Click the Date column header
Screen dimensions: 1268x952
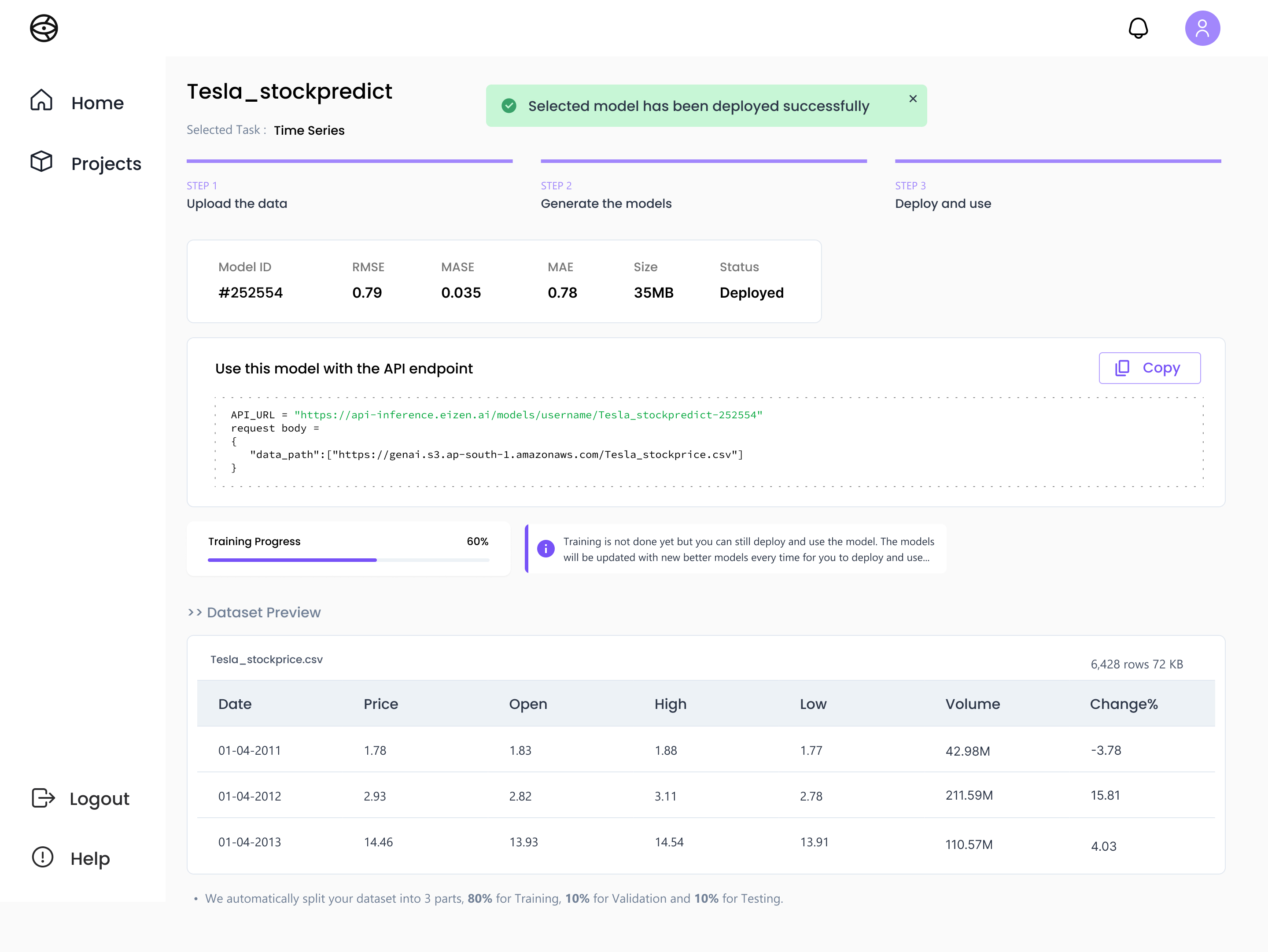[x=235, y=705]
